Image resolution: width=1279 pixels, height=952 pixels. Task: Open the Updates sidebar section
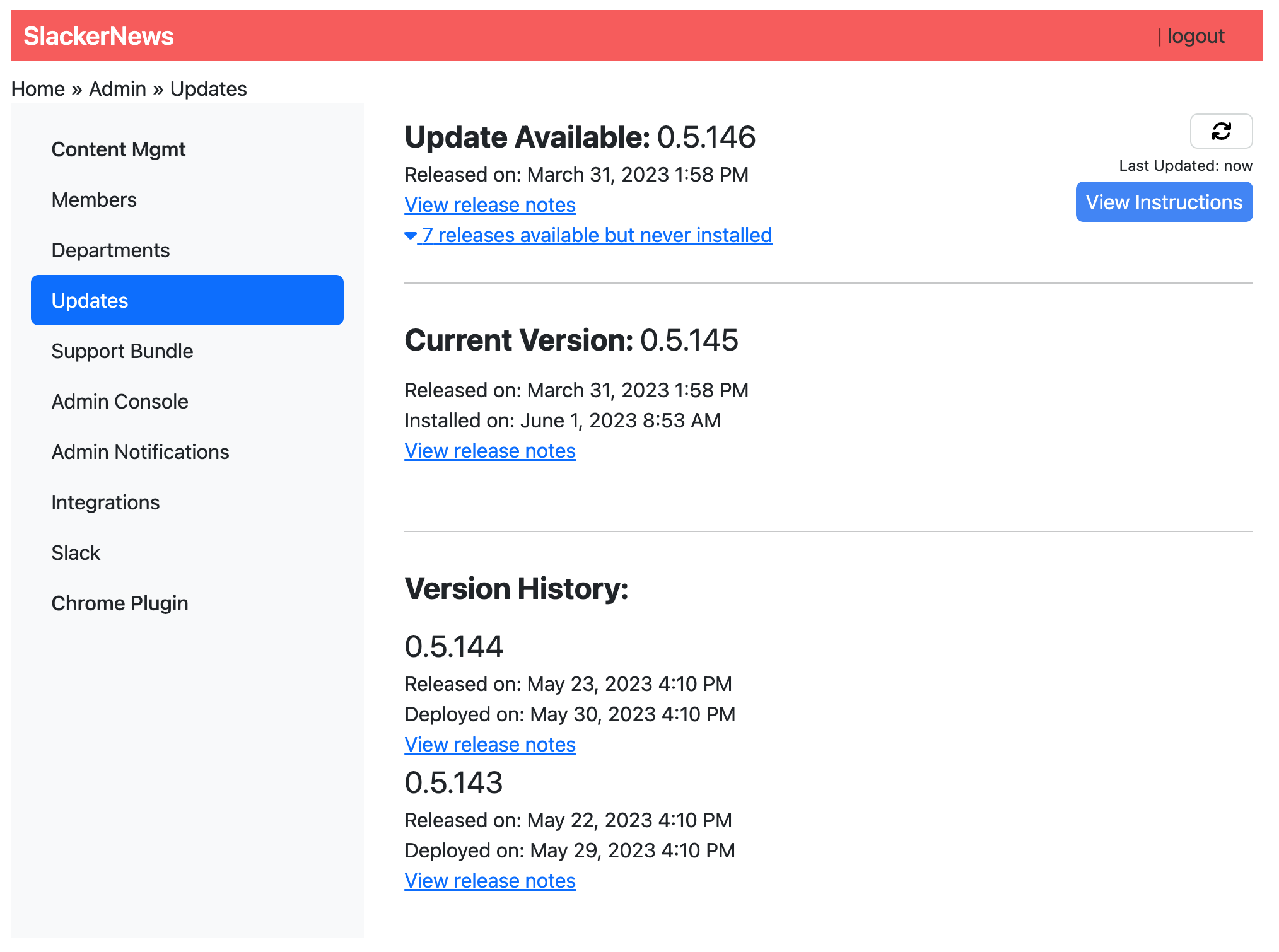(90, 300)
